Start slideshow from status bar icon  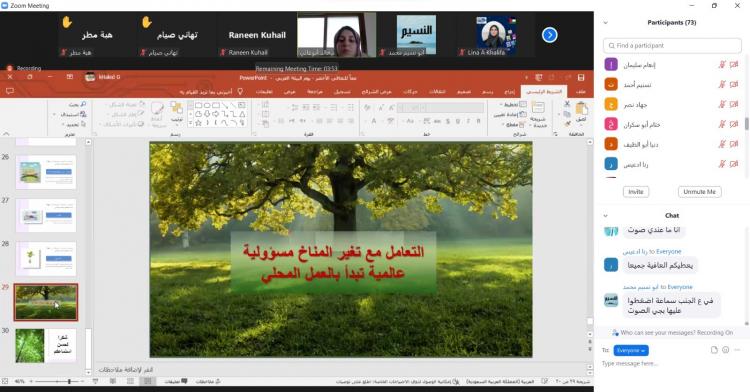tap(95, 381)
